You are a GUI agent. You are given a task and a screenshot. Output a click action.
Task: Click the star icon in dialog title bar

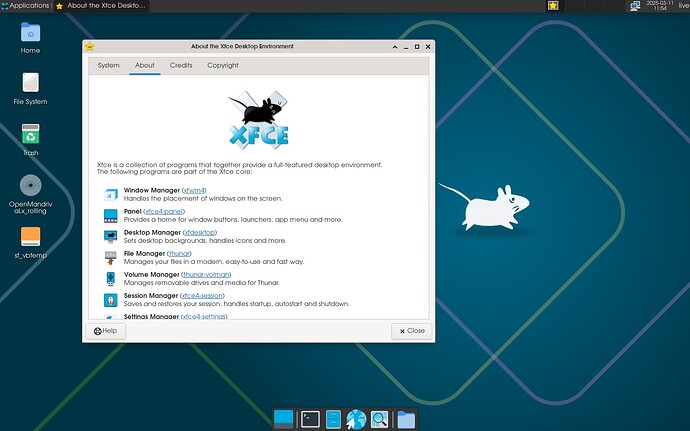pos(90,46)
